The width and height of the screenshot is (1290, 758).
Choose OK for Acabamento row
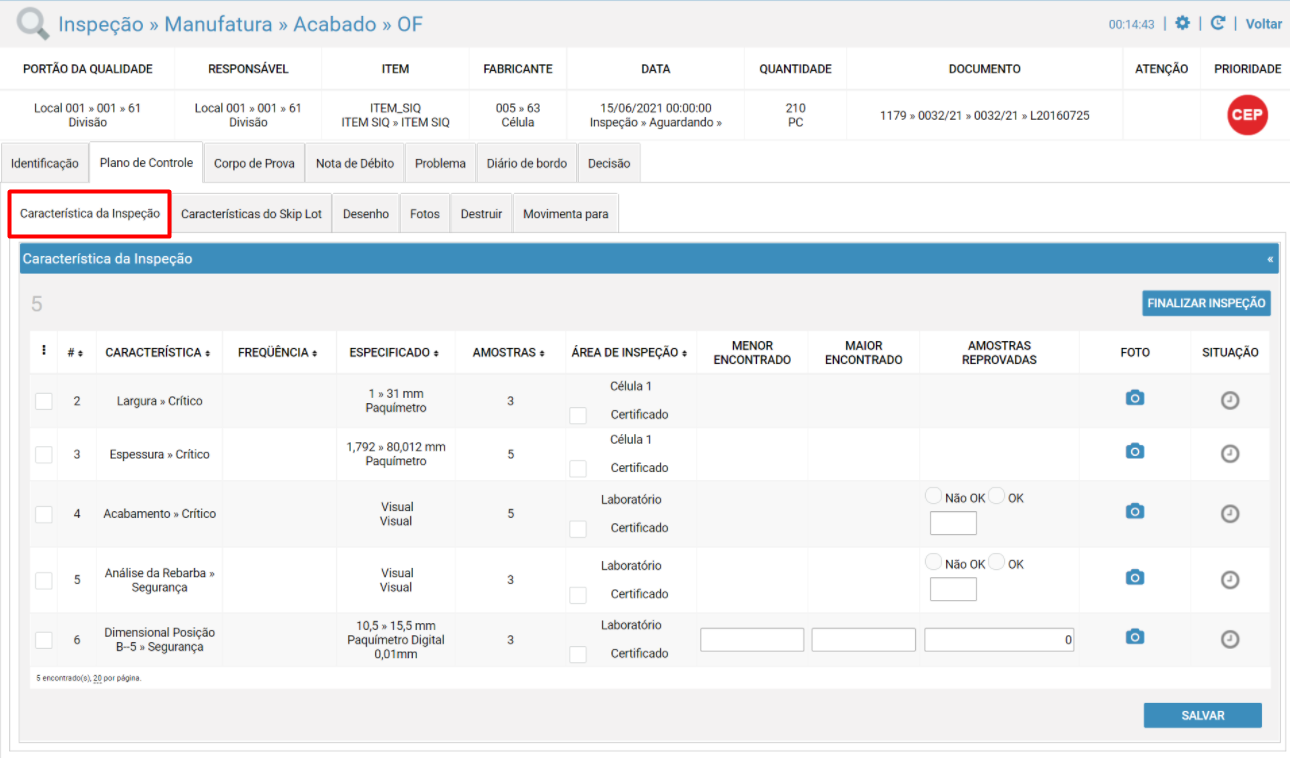(996, 496)
